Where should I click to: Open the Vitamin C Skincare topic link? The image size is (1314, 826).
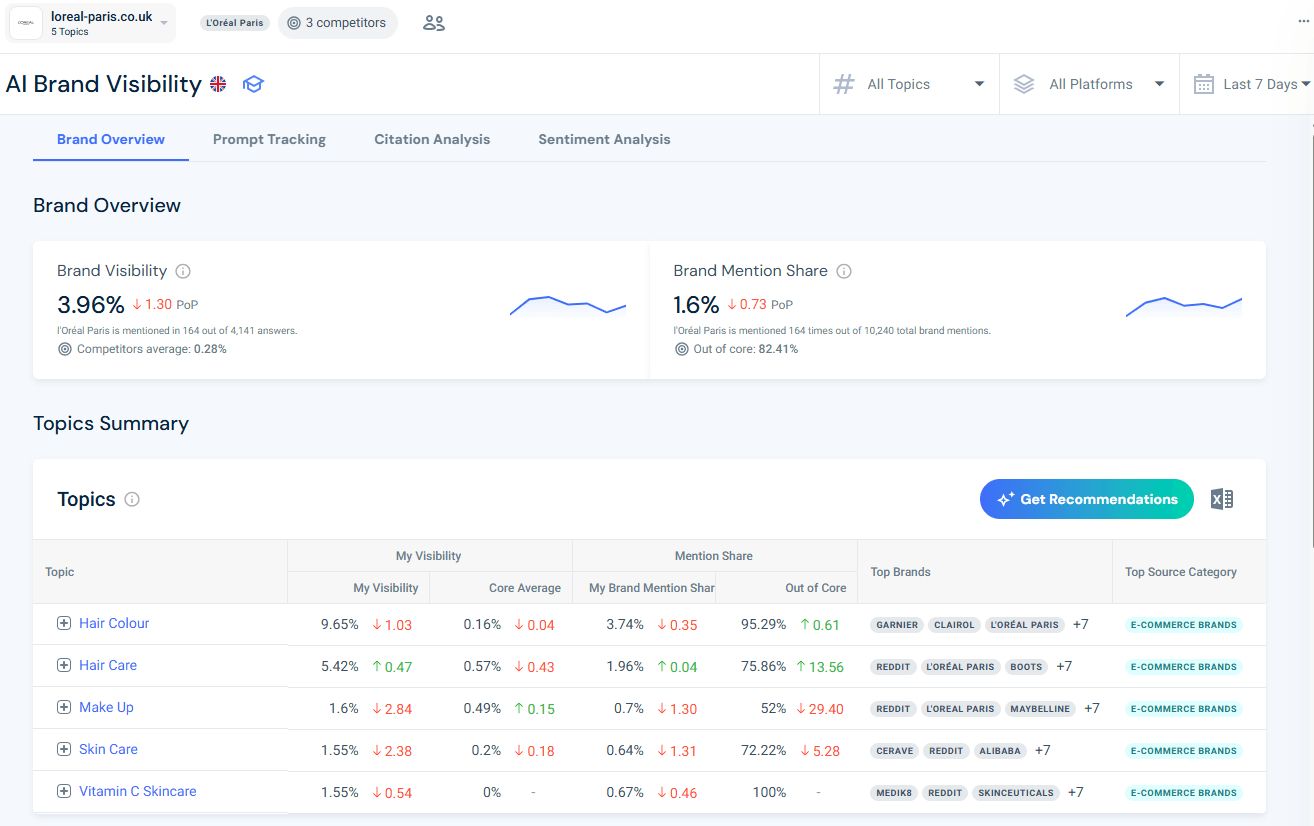pyautogui.click(x=138, y=791)
